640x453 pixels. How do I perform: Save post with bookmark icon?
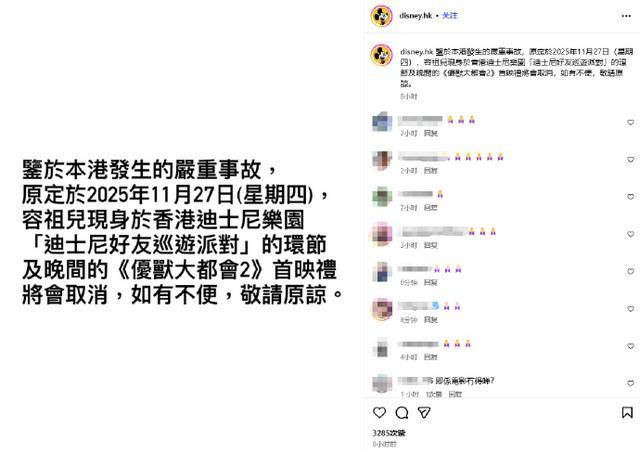point(627,413)
